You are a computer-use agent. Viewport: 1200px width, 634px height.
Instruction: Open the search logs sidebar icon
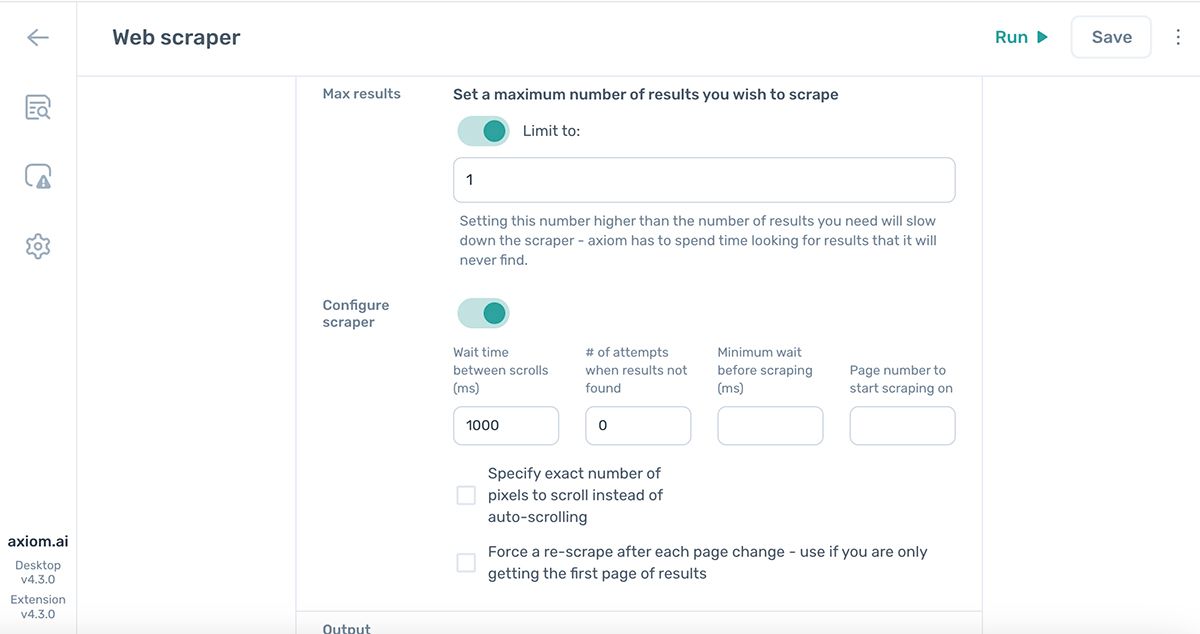(x=38, y=107)
